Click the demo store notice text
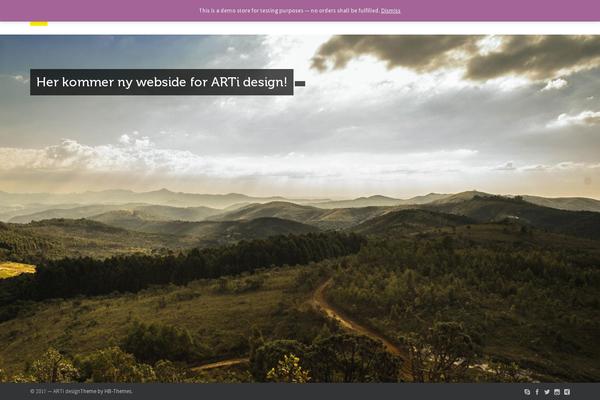Viewport: 600px width, 400px height. [x=289, y=11]
